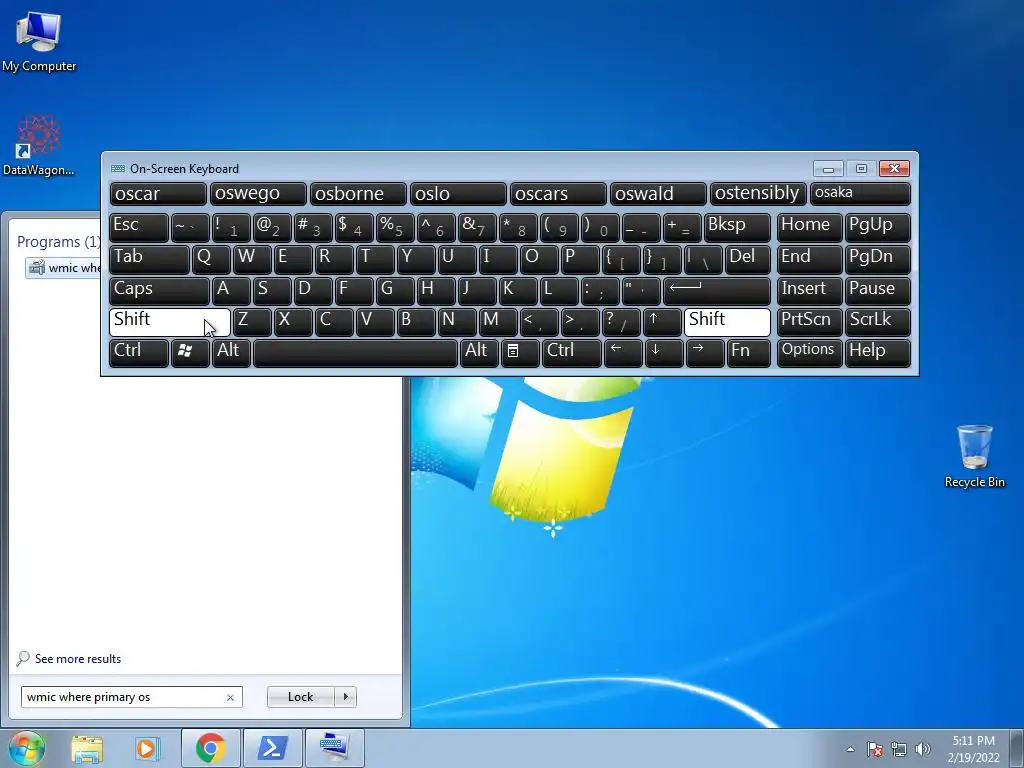Open On-Screen Keyboard Help key
Image resolution: width=1024 pixels, height=768 pixels.
tap(878, 352)
